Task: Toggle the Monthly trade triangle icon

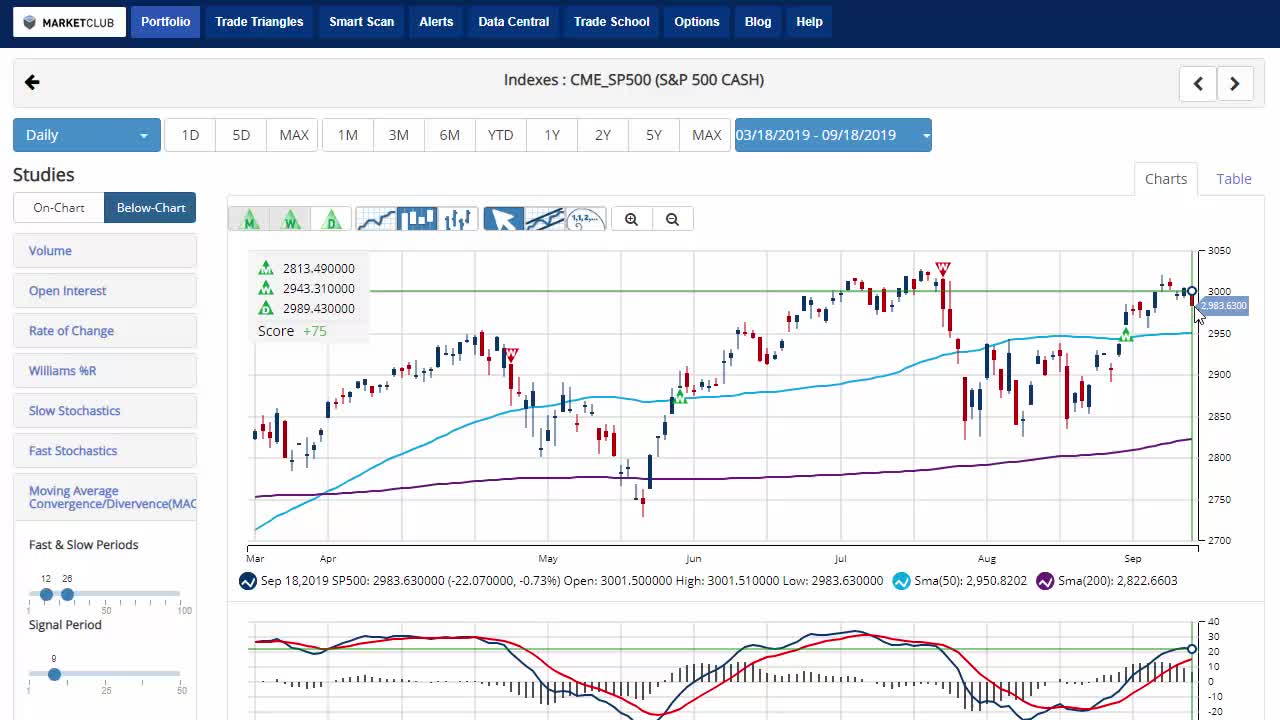Action: point(250,219)
